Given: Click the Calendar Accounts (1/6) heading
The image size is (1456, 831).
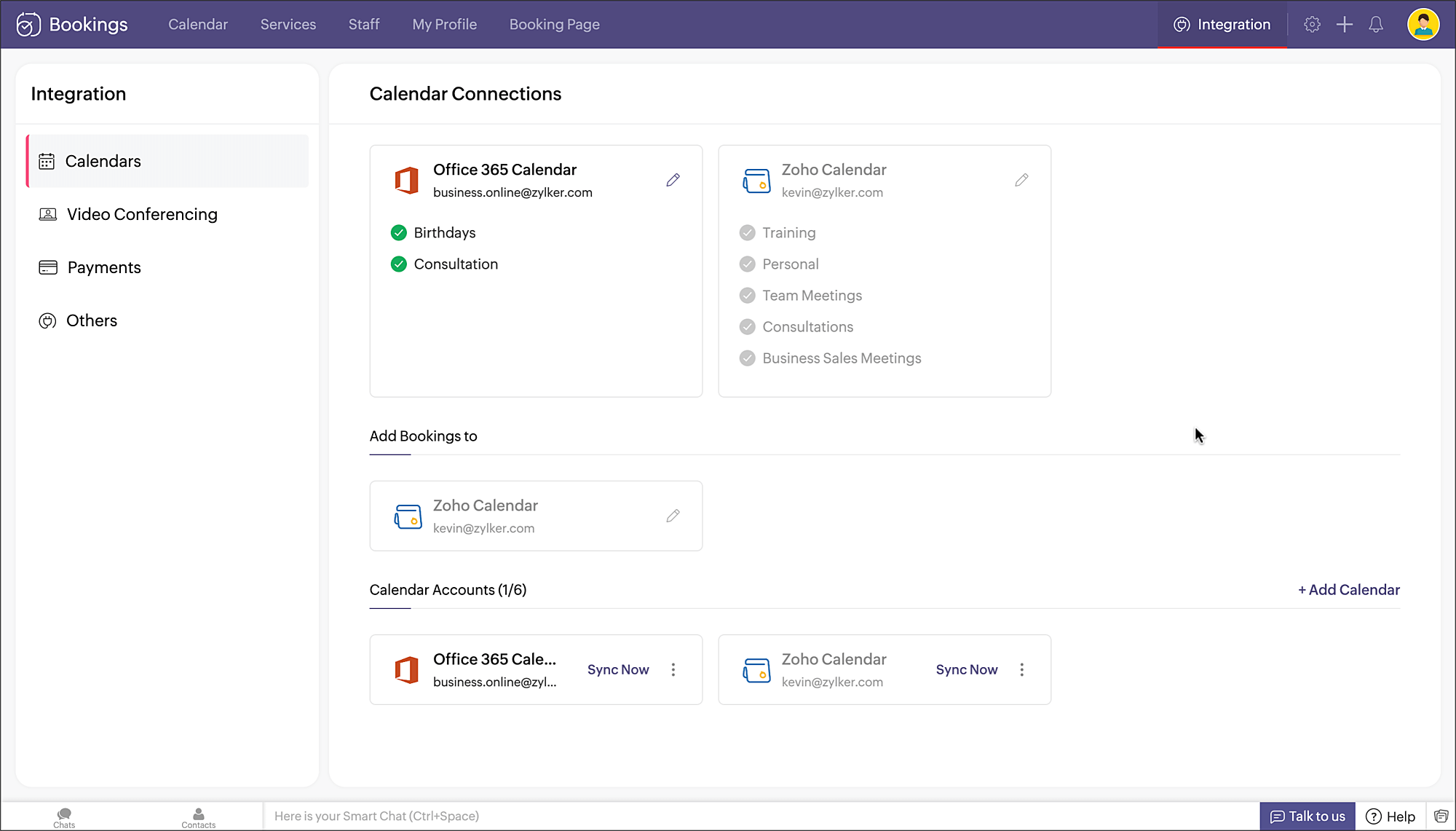Looking at the screenshot, I should [x=448, y=590].
